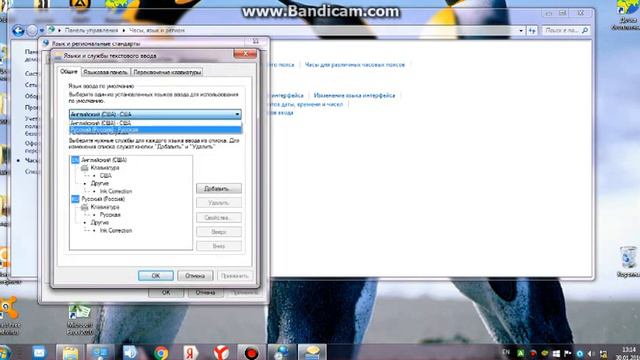The width and height of the screenshot is (640, 360).
Task: Select the Общие tab
Action: [x=69, y=71]
